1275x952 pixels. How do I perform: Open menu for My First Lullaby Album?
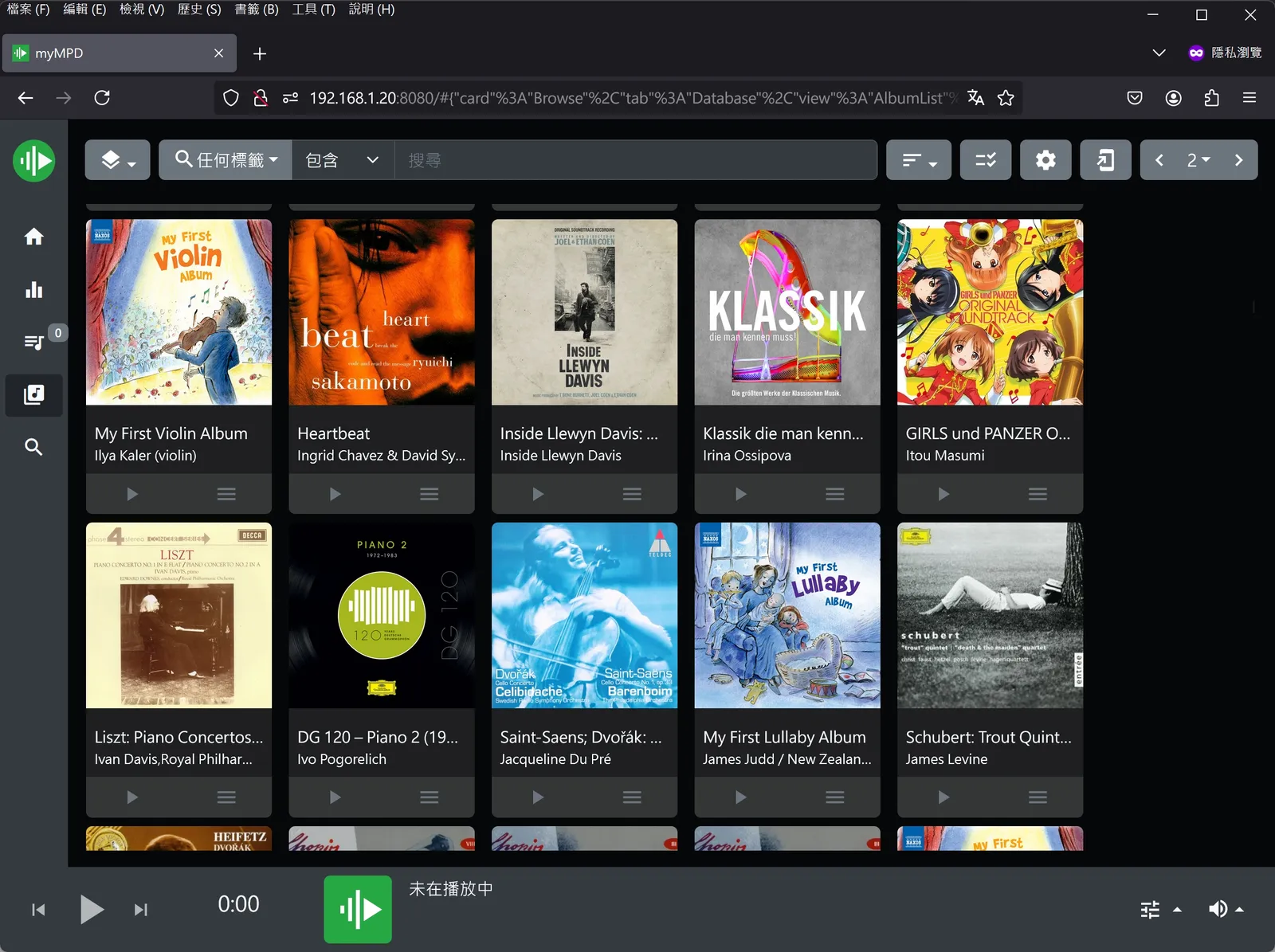coord(835,797)
